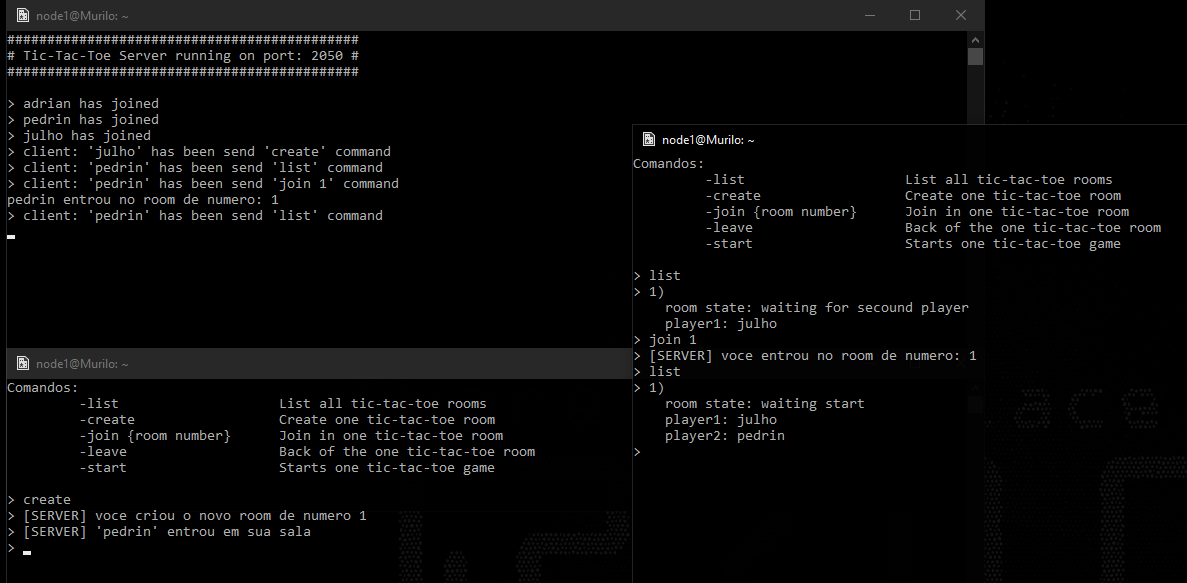Click the server terminal scrollbar thumb
Image resolution: width=1187 pixels, height=583 pixels.
click(975, 57)
